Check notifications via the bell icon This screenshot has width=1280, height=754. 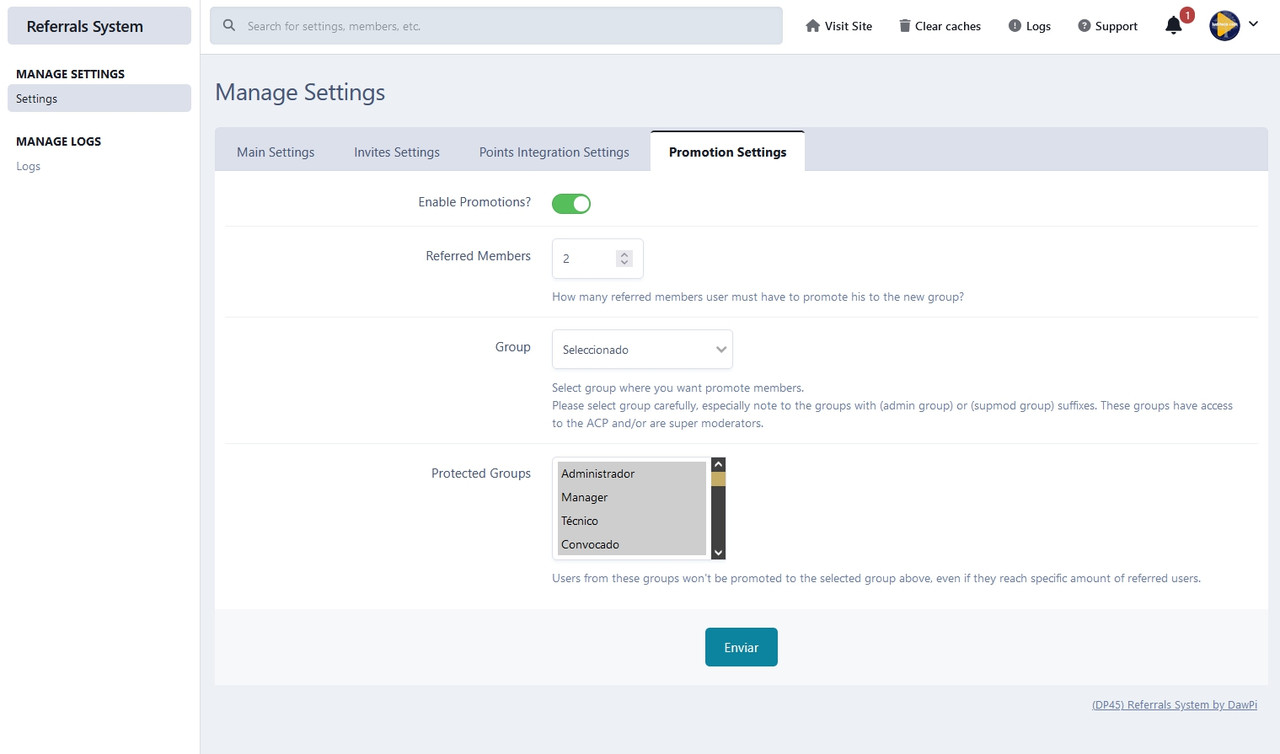click(1171, 27)
